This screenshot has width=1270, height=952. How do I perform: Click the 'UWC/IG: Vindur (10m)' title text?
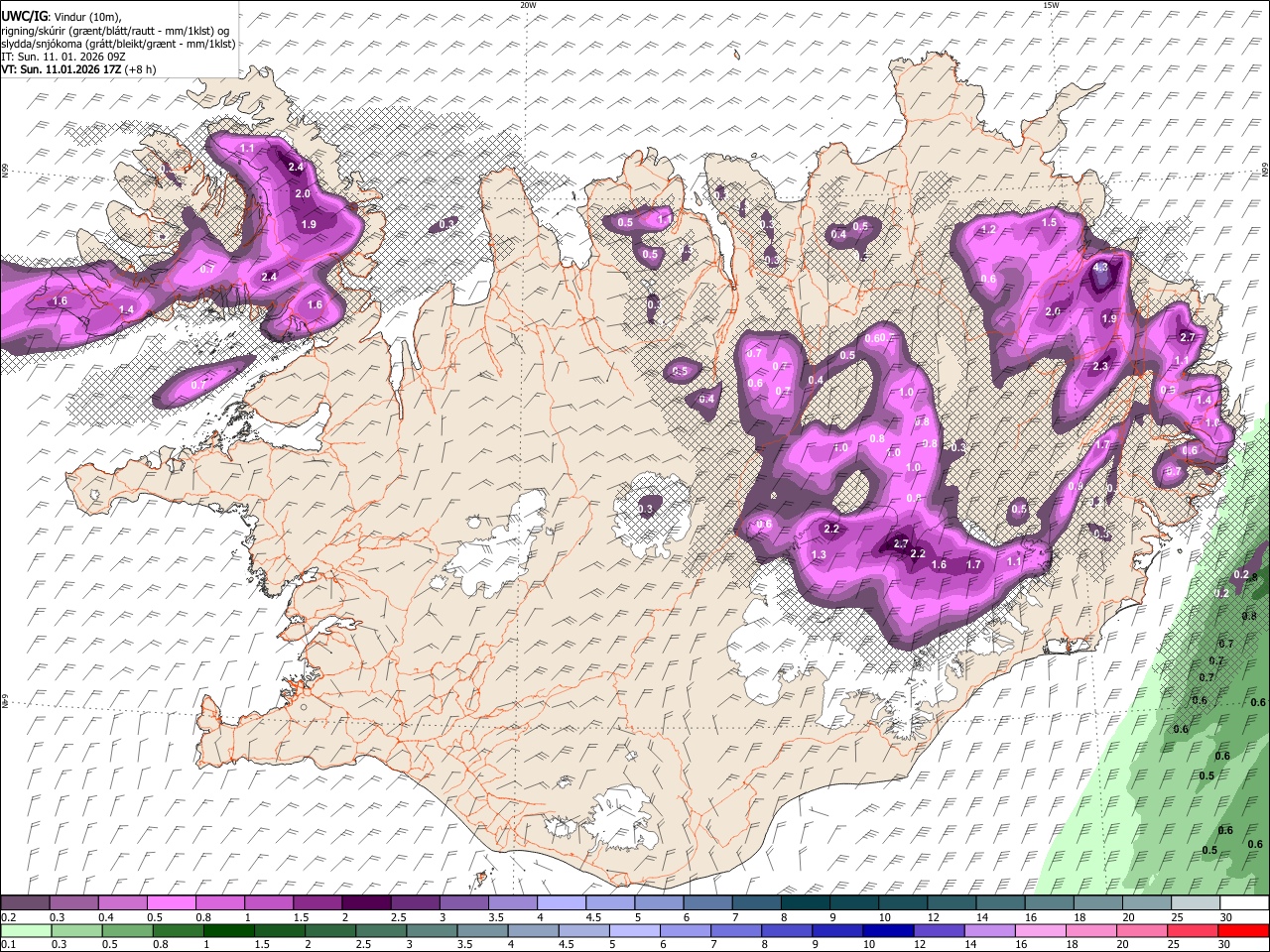[x=62, y=17]
